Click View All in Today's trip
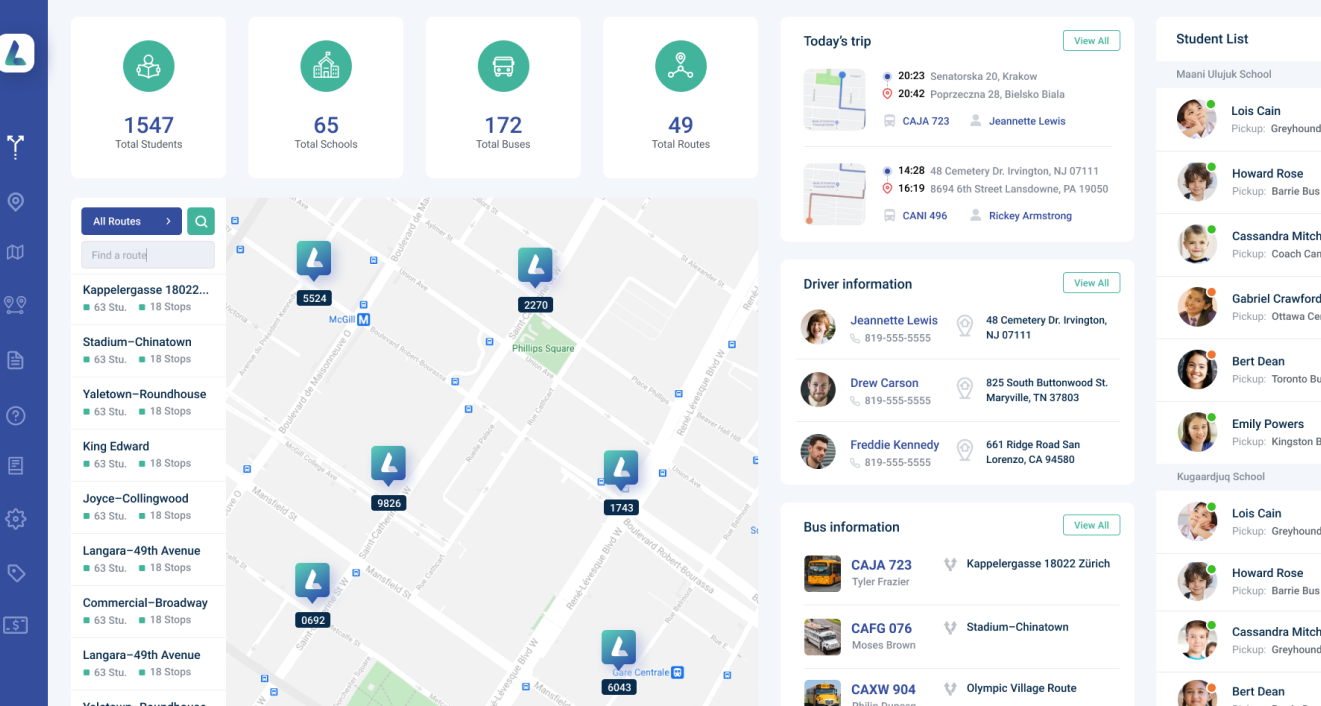1321x706 pixels. 1091,41
